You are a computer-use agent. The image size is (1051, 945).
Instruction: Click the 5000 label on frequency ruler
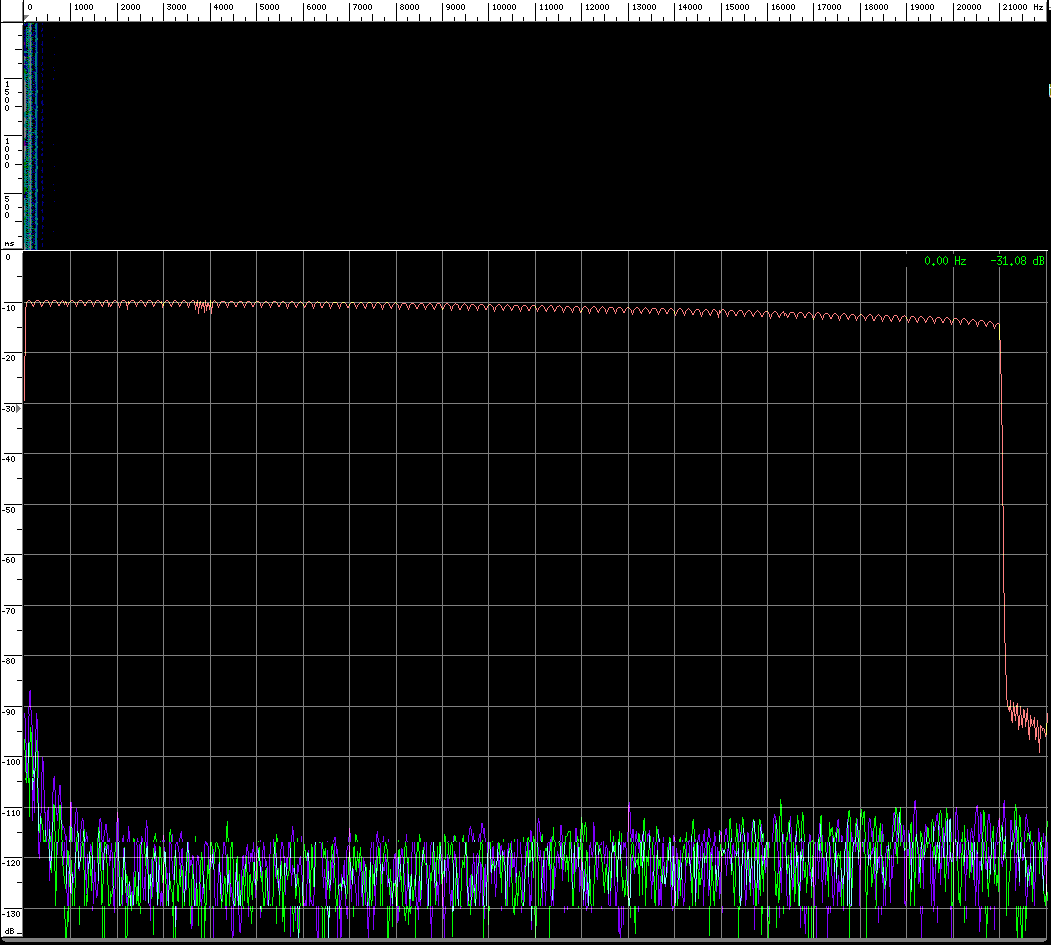click(x=269, y=7)
